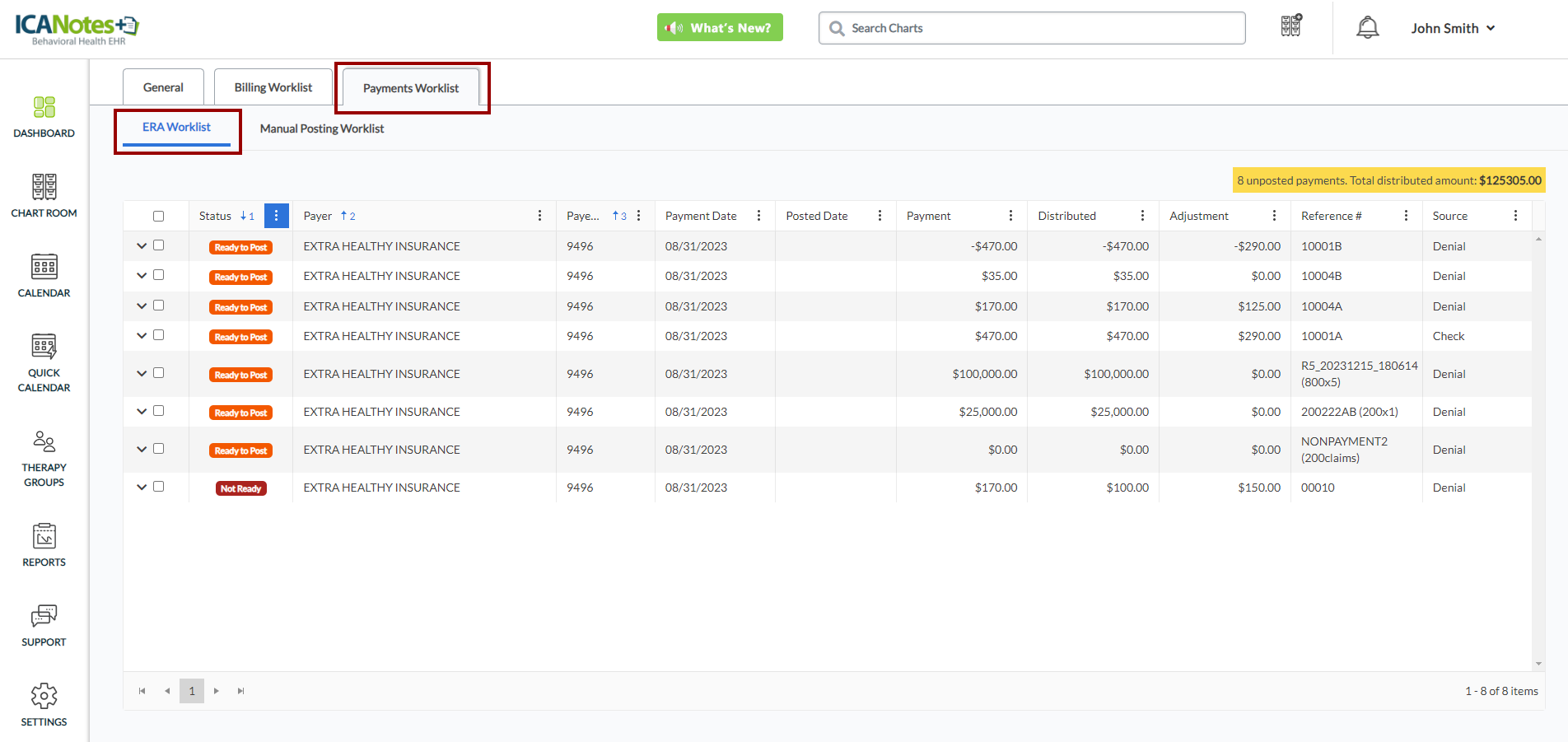Expand the row with reference 10004A
This screenshot has width=1568, height=742.
point(142,306)
